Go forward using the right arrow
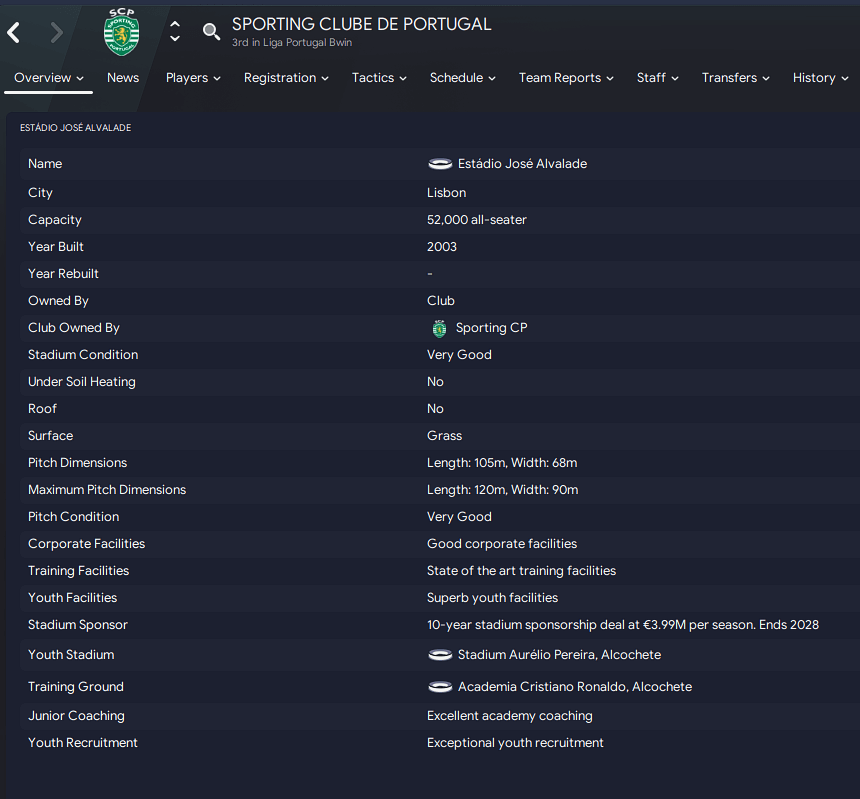Image resolution: width=860 pixels, height=799 pixels. click(x=56, y=33)
